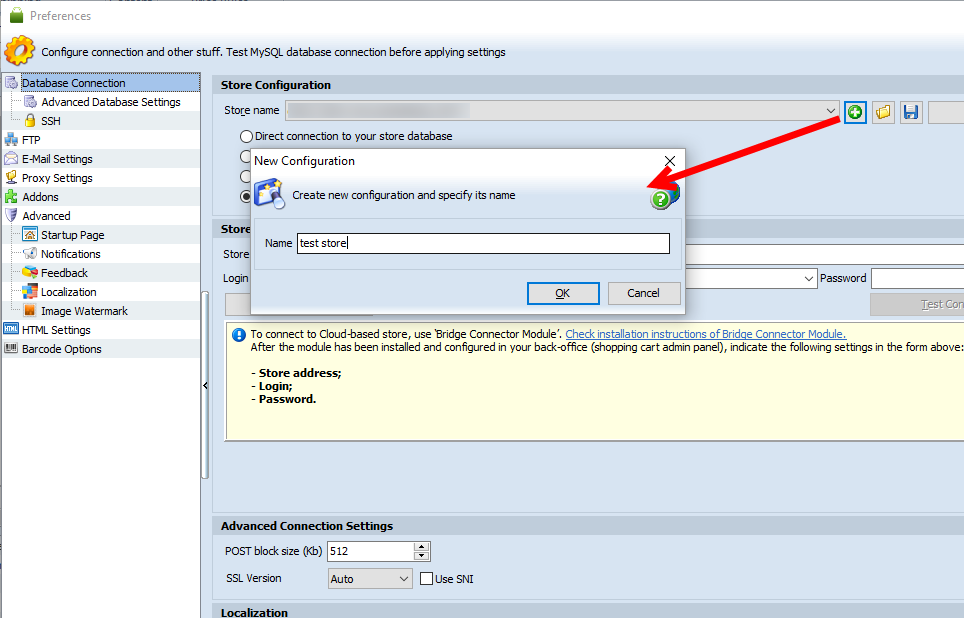The height and width of the screenshot is (618, 964).
Task: Open Bridge Connector Module installation instructions link
Action: click(x=705, y=334)
